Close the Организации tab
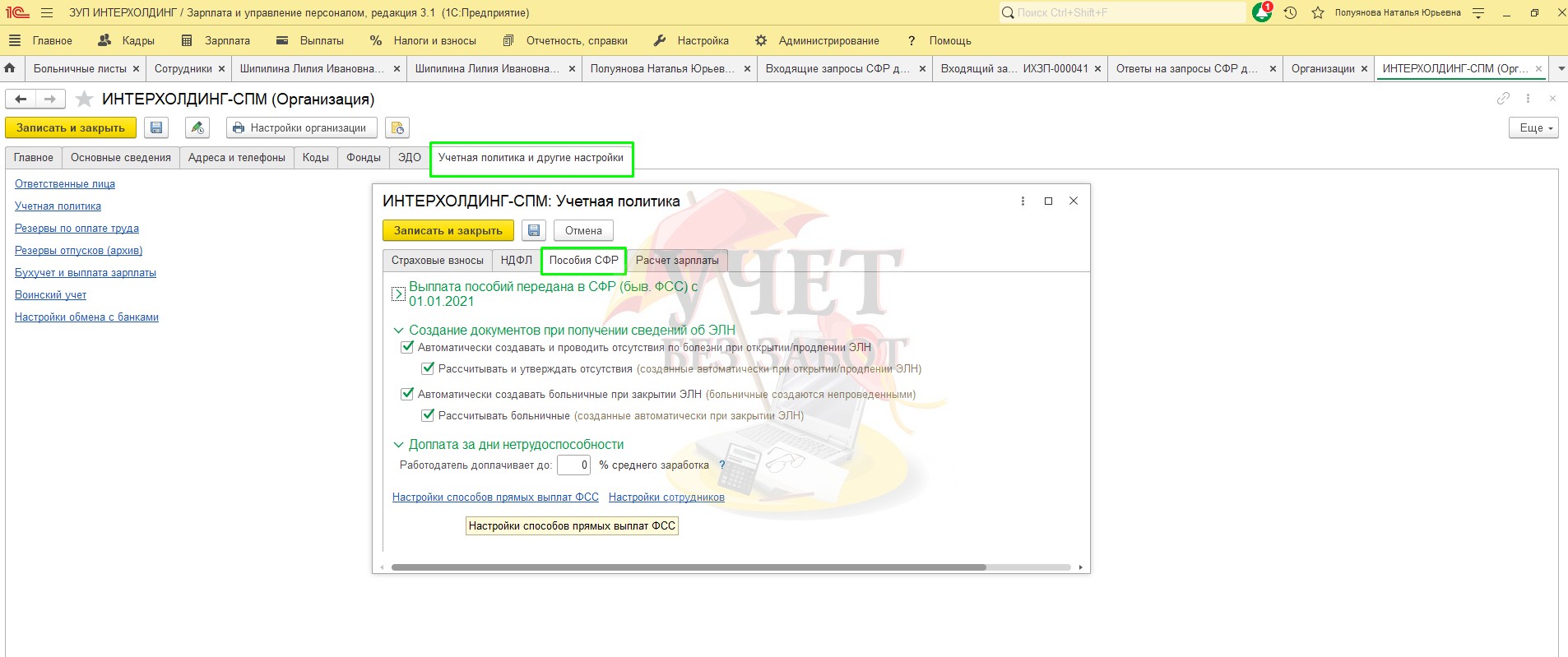Viewport: 1568px width, 657px height. [x=1364, y=69]
